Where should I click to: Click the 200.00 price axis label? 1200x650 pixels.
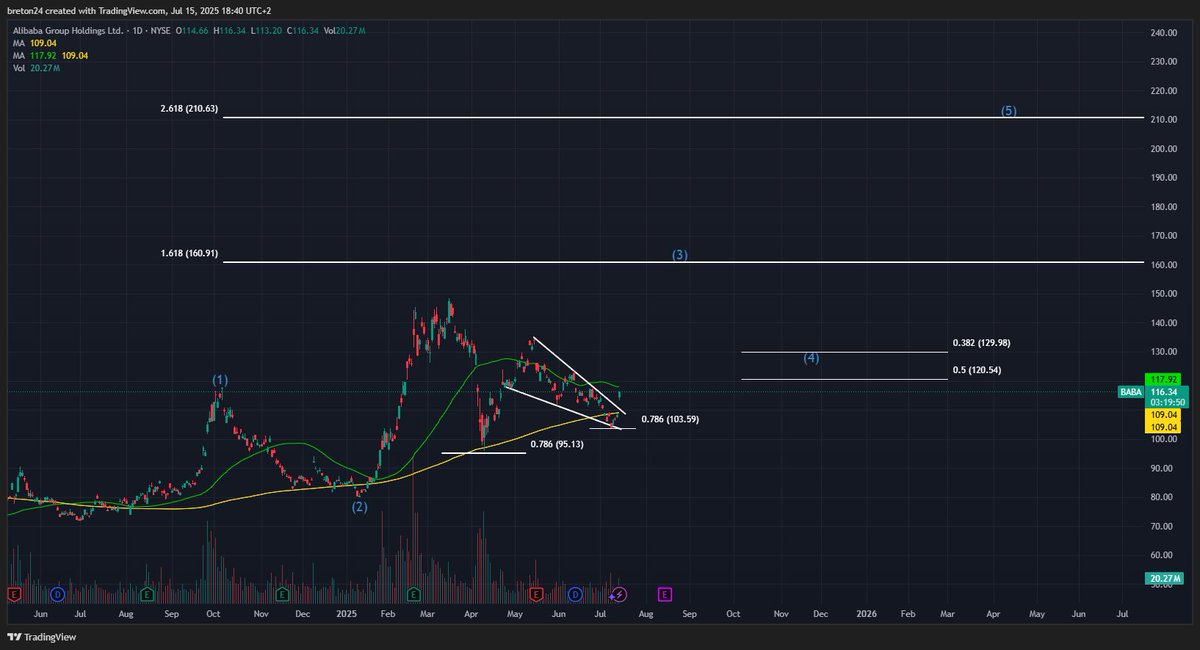(x=1164, y=149)
